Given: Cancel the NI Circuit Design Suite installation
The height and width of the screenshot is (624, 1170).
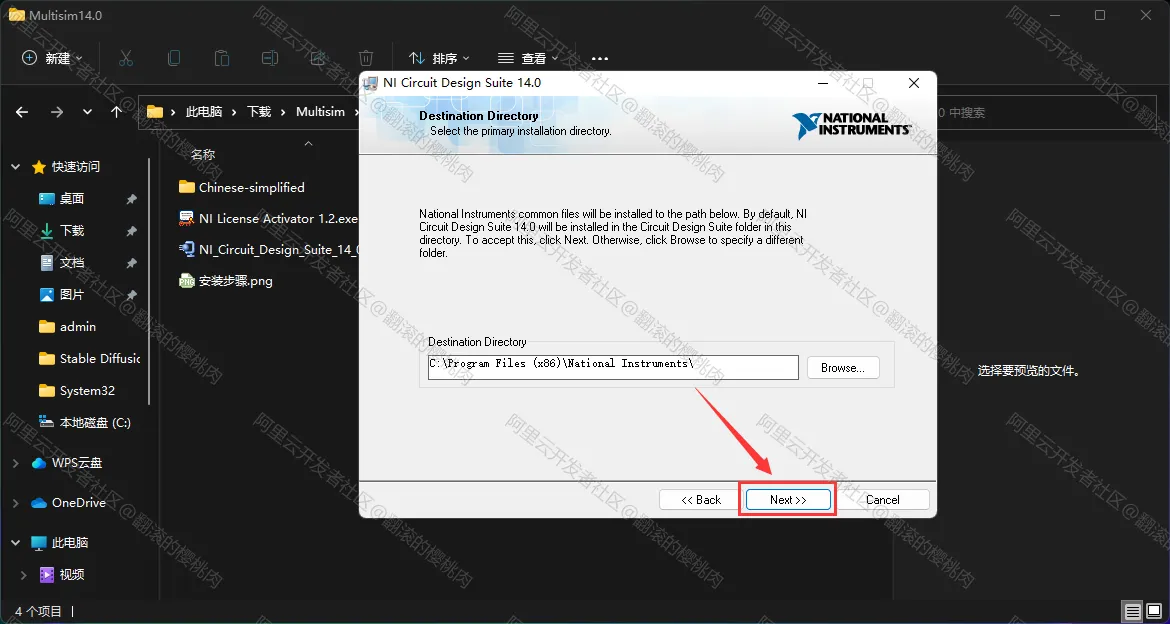Looking at the screenshot, I should [883, 499].
